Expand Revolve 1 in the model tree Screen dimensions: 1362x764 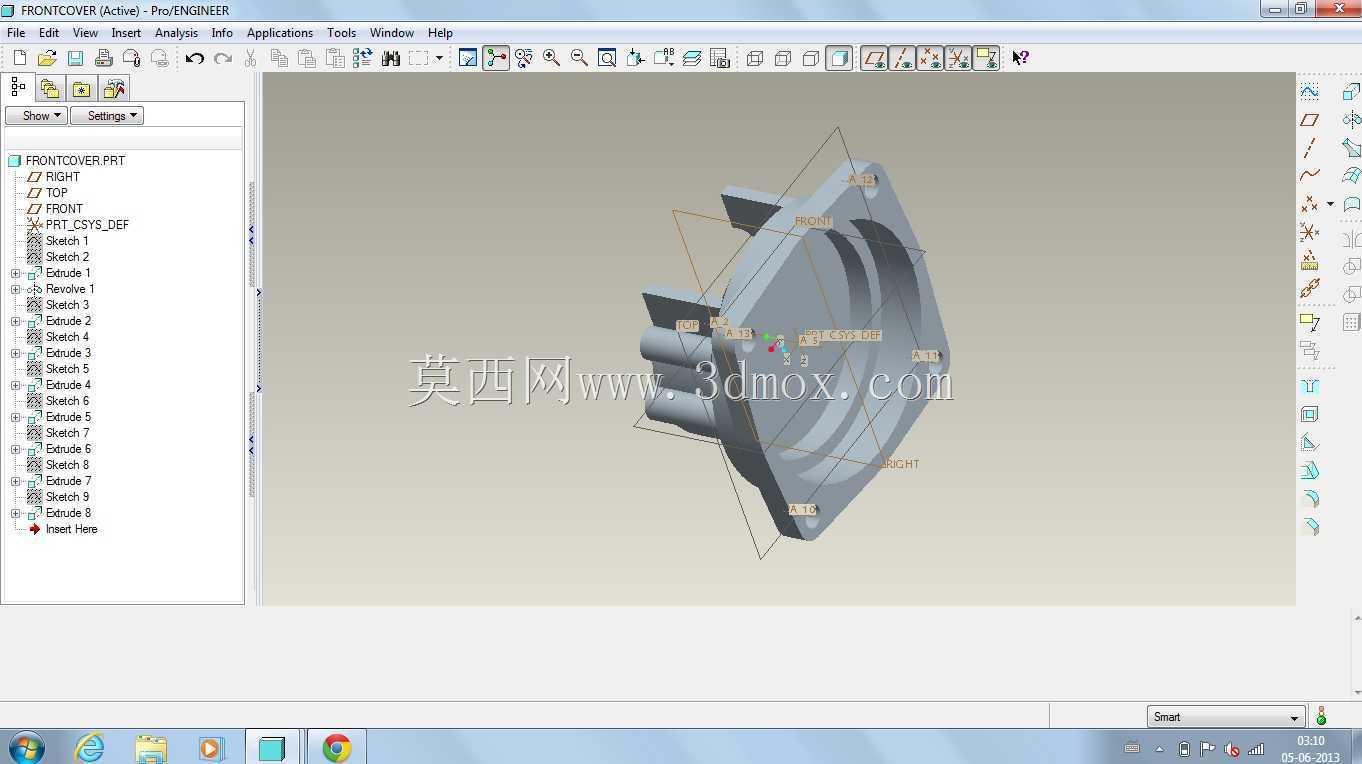click(15, 289)
